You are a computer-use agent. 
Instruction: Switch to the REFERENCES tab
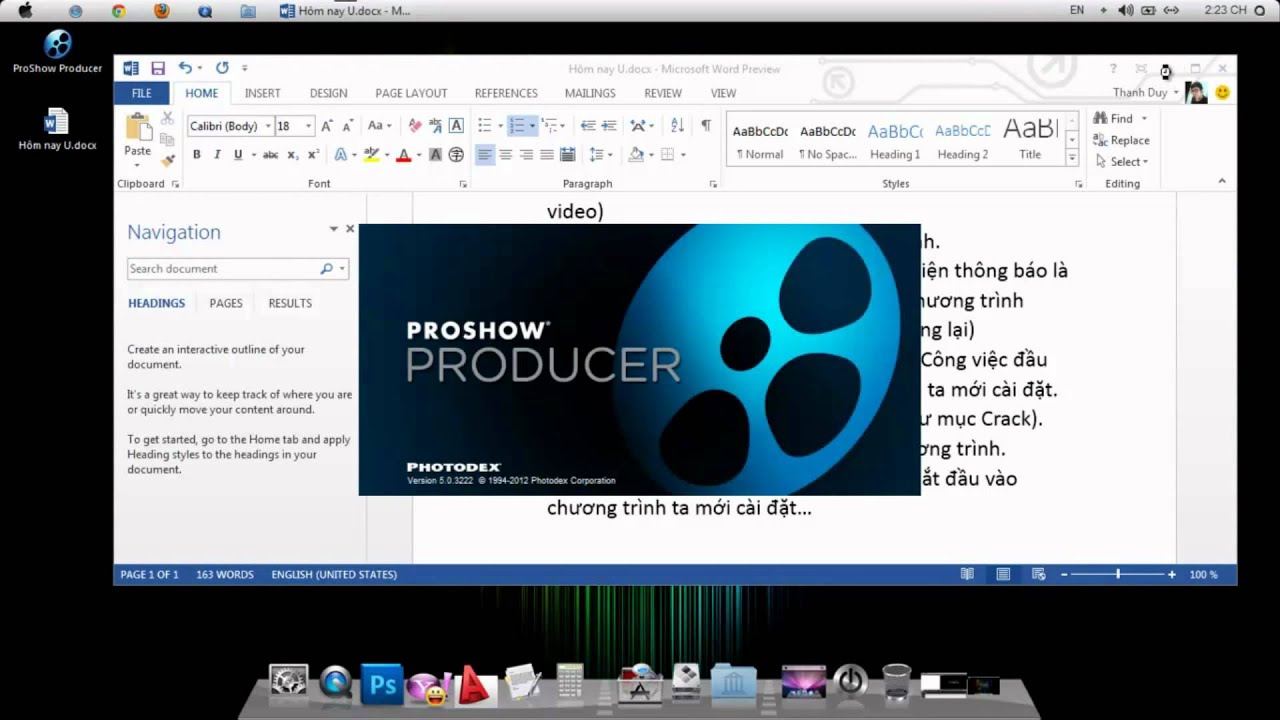click(x=506, y=93)
